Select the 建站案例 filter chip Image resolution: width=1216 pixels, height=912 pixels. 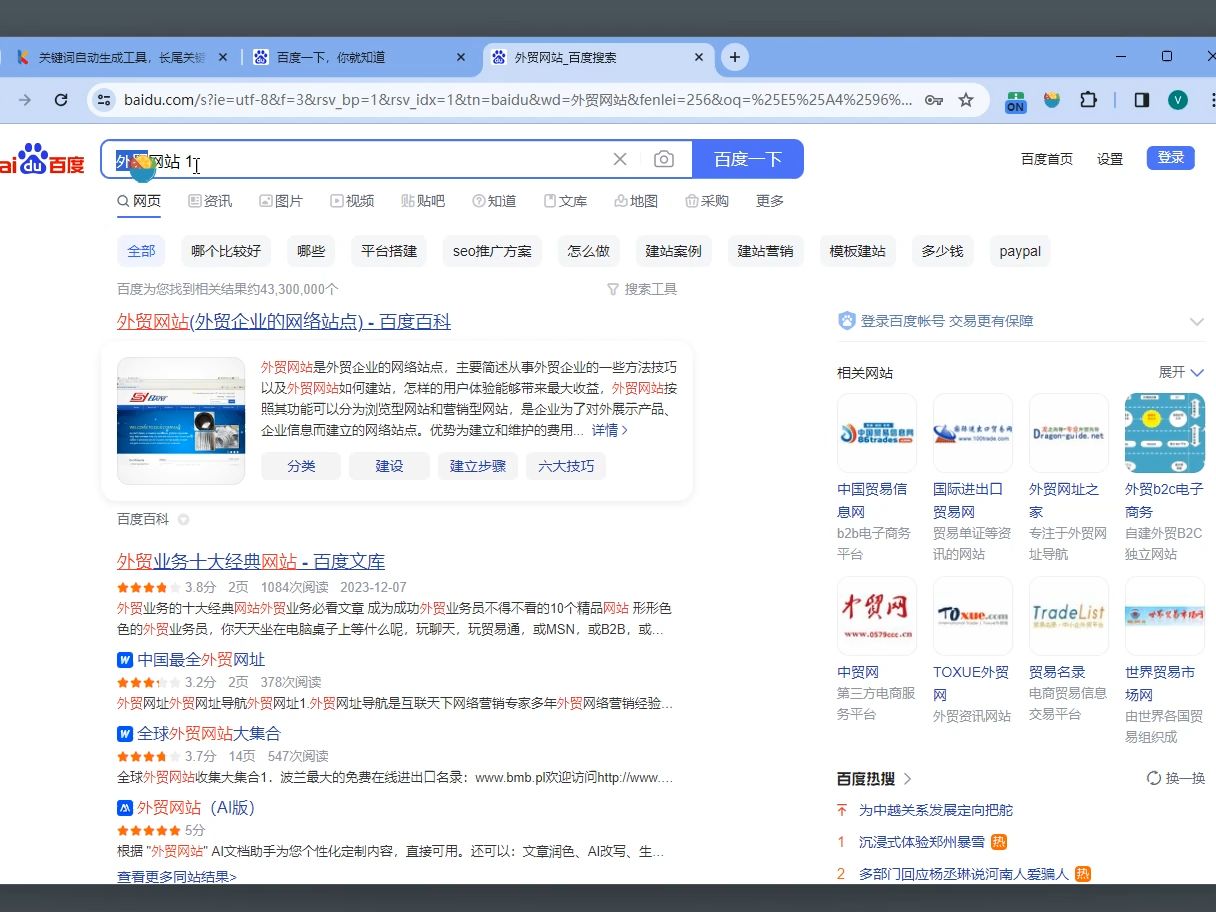pos(674,251)
